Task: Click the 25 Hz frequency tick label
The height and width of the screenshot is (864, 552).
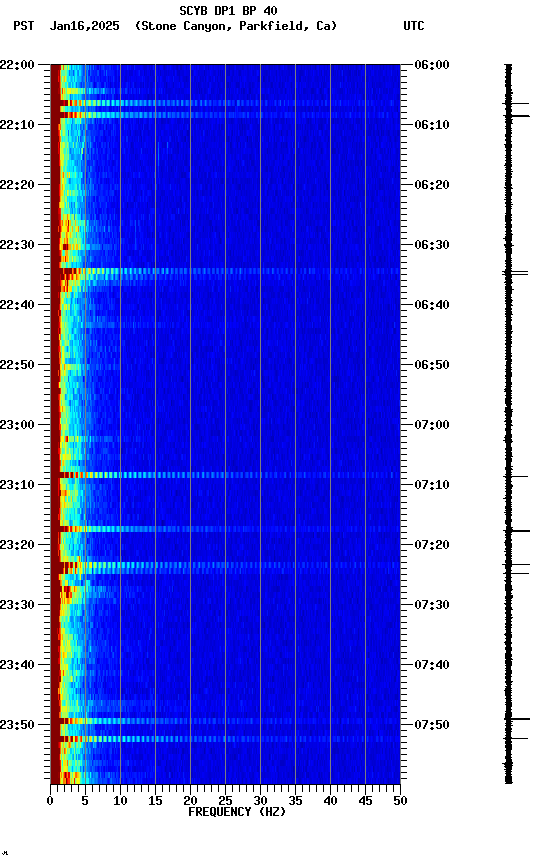Action: pyautogui.click(x=225, y=801)
